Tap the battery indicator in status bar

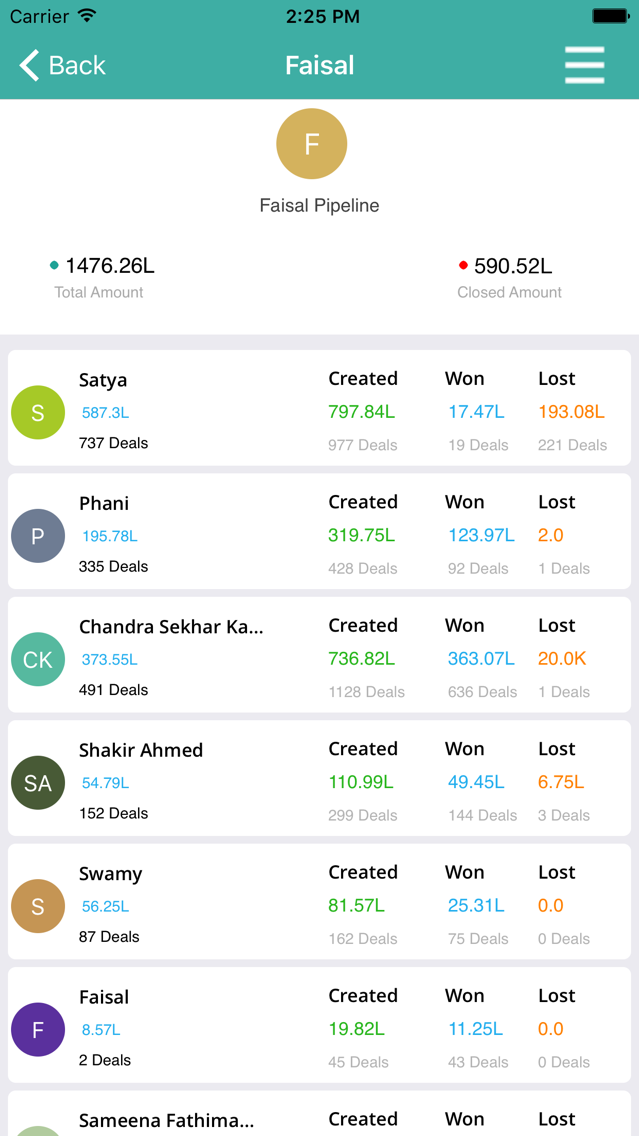pyautogui.click(x=610, y=16)
